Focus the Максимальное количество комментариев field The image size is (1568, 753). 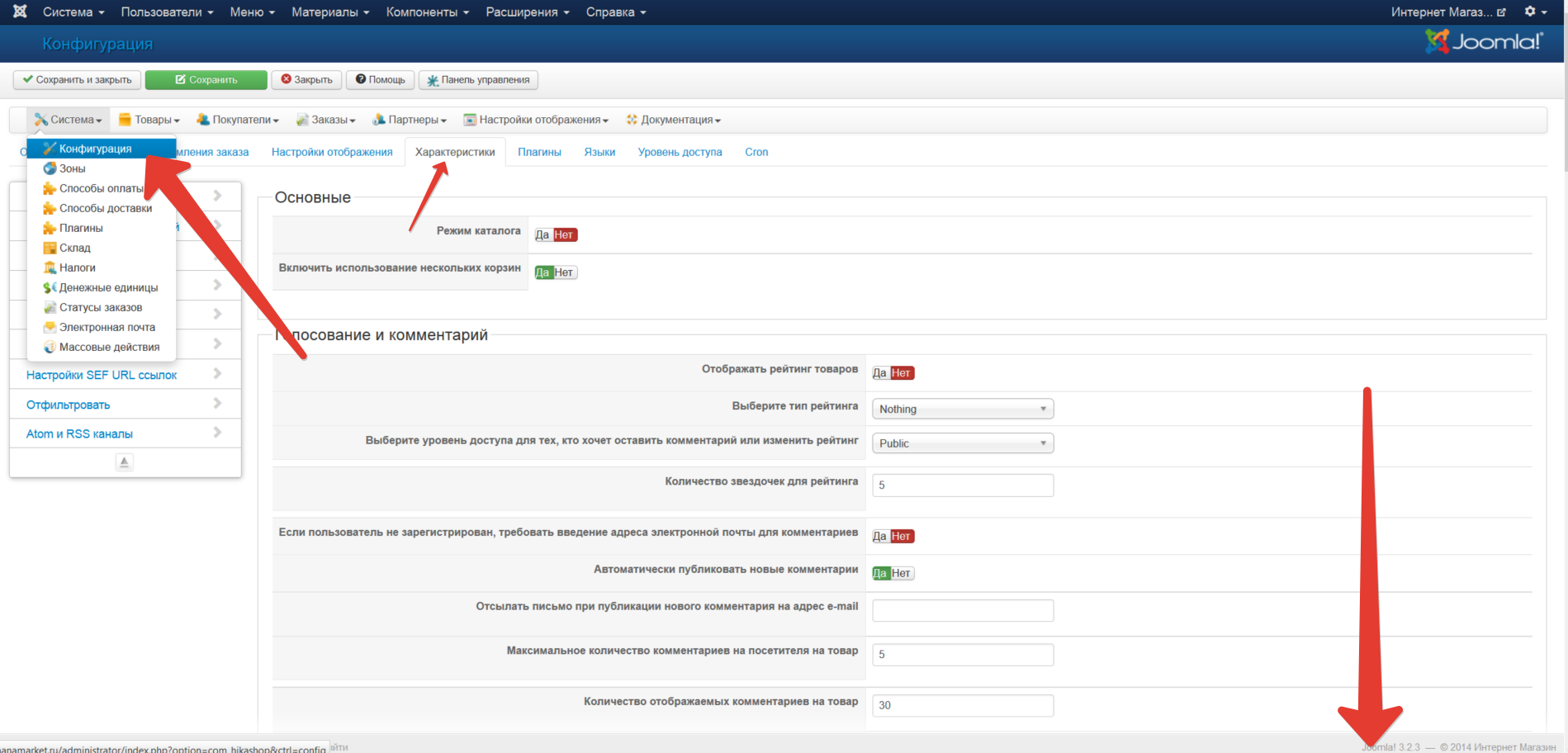click(x=963, y=655)
